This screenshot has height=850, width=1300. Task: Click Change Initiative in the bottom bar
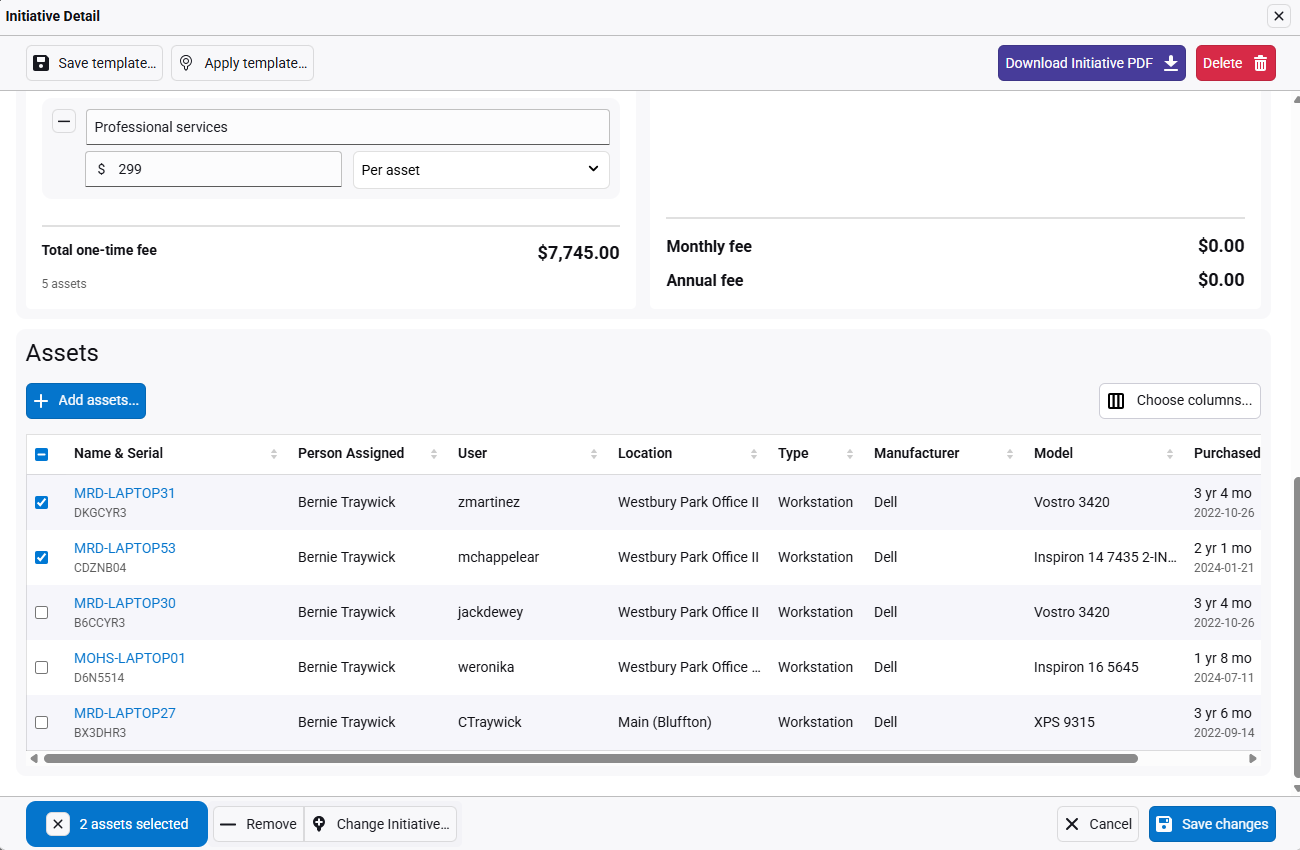[381, 824]
